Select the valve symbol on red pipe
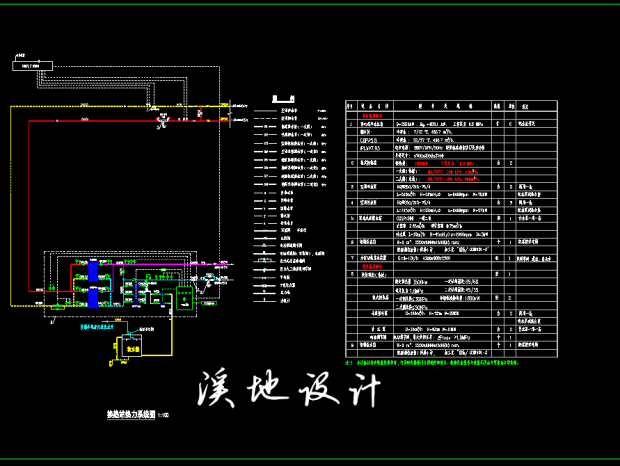This screenshot has height=466, width=620. 160,121
